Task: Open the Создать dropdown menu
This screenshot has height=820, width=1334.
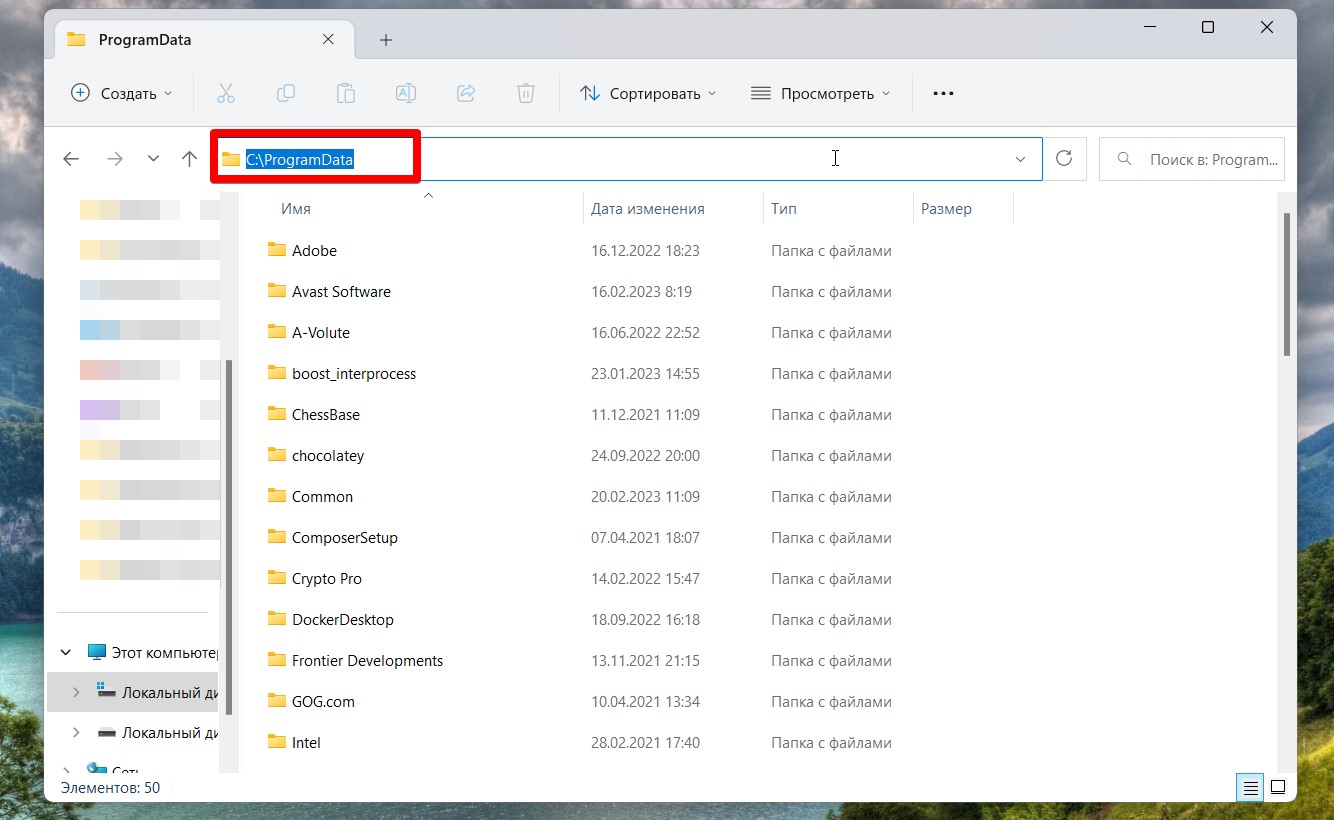Action: pos(121,93)
